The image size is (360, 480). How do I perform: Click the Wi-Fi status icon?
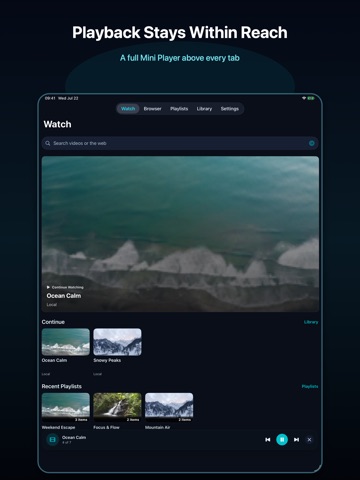[x=304, y=98]
